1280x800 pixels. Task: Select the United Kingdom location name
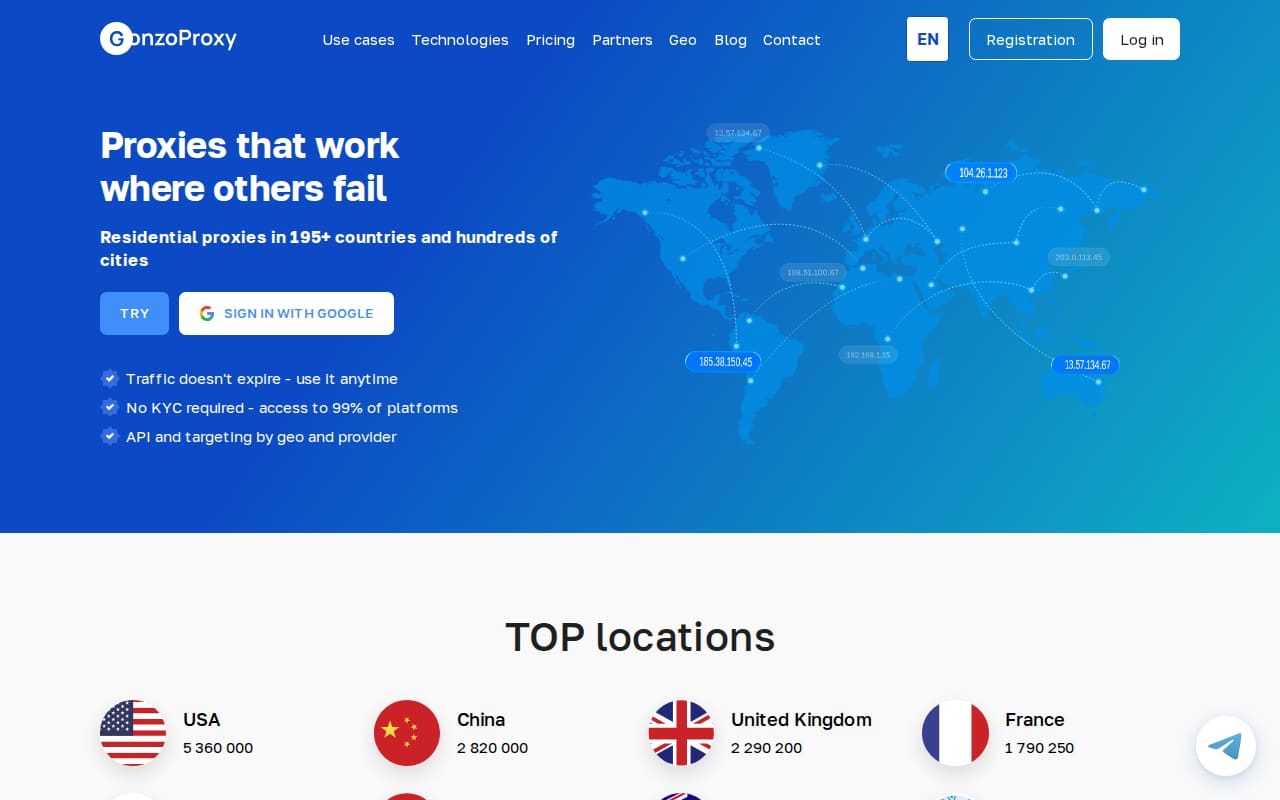click(801, 719)
